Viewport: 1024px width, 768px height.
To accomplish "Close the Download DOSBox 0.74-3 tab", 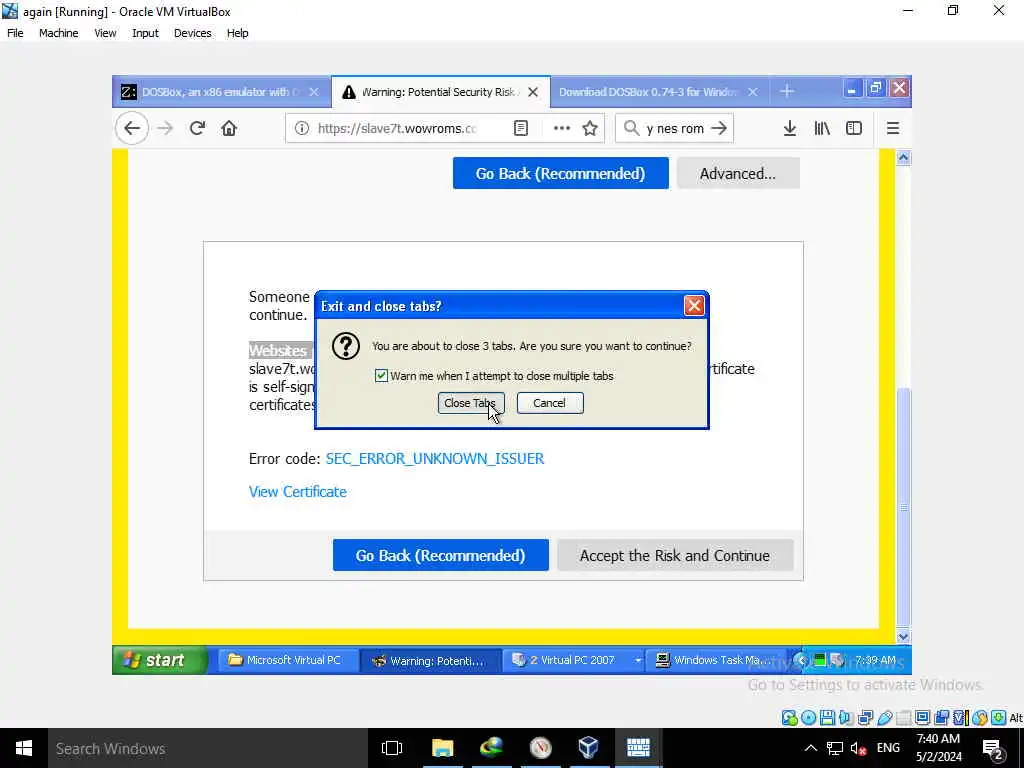I will pos(752,92).
